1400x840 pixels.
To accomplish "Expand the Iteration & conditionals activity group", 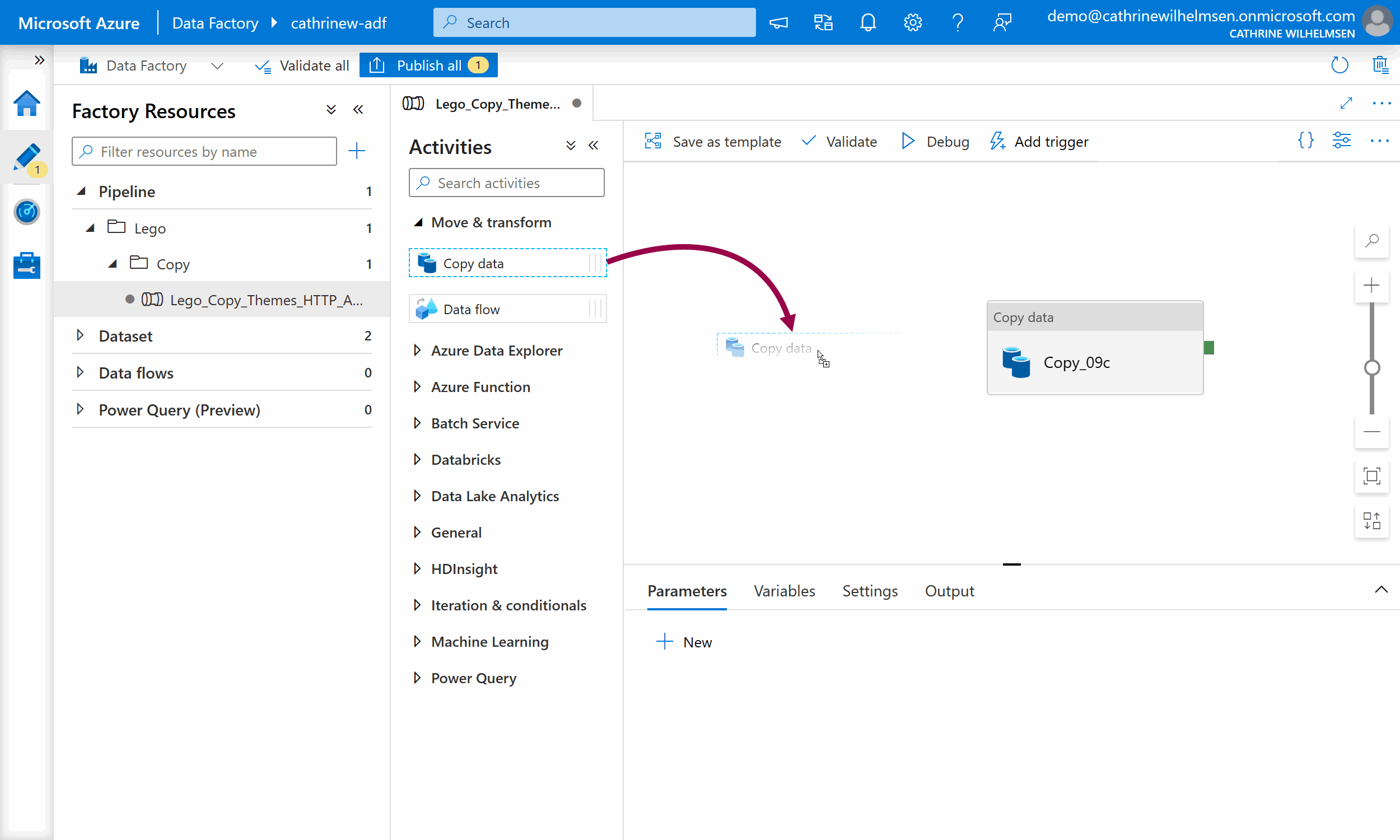I will click(418, 605).
